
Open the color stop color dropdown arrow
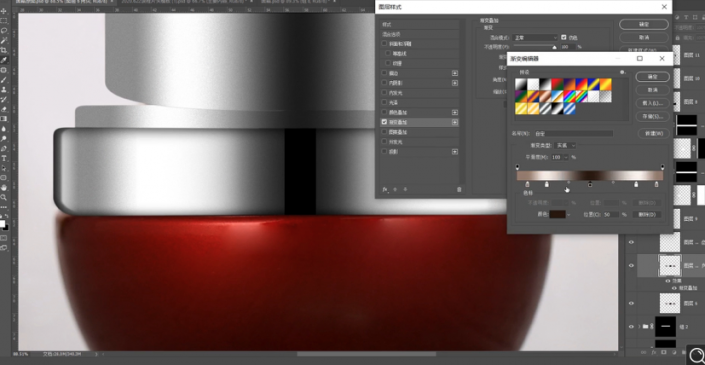(x=569, y=215)
